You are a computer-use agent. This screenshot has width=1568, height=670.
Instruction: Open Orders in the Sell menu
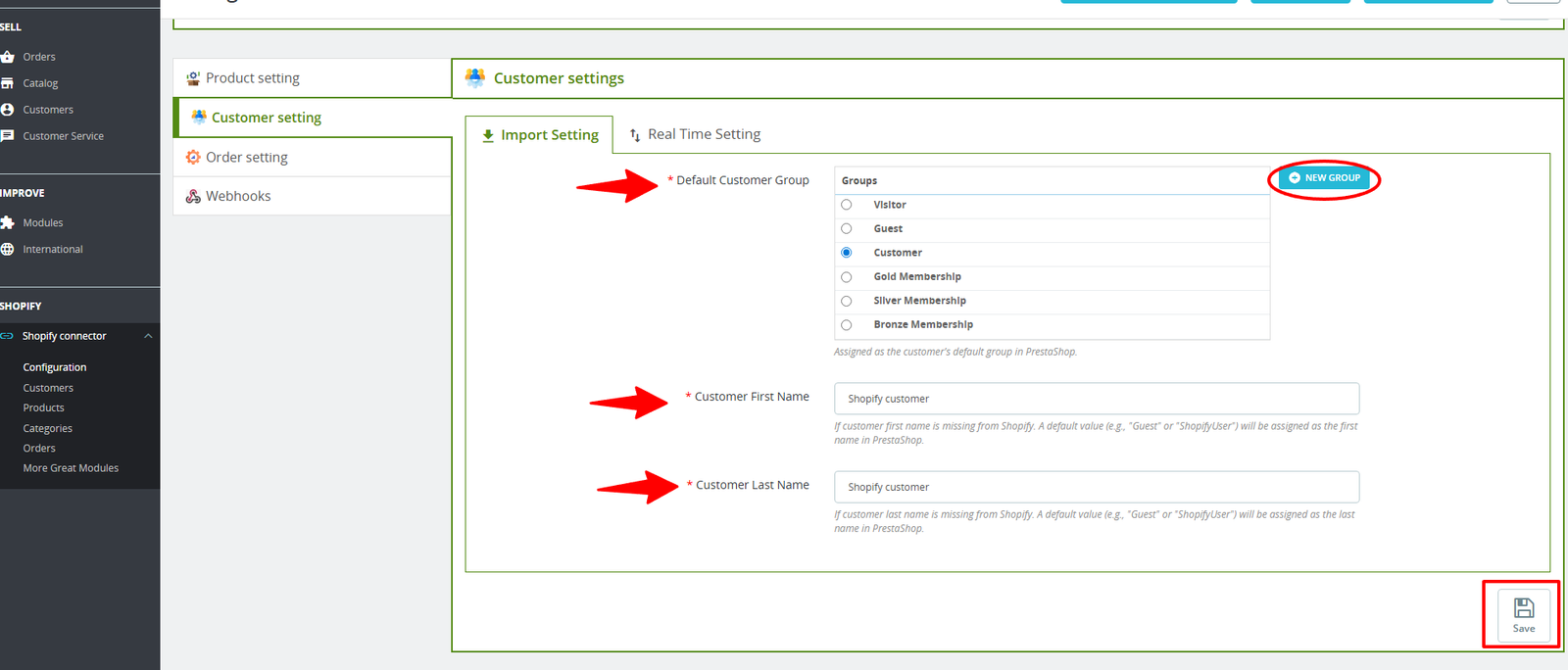pyautogui.click(x=39, y=57)
